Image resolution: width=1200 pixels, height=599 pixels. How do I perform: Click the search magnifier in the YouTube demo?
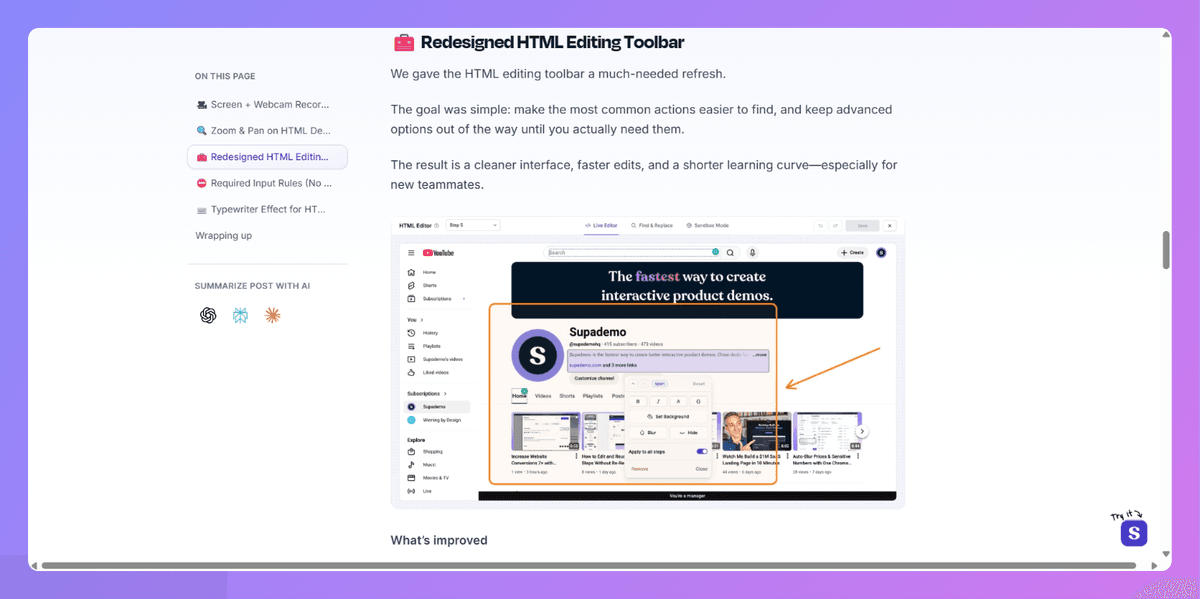(730, 253)
